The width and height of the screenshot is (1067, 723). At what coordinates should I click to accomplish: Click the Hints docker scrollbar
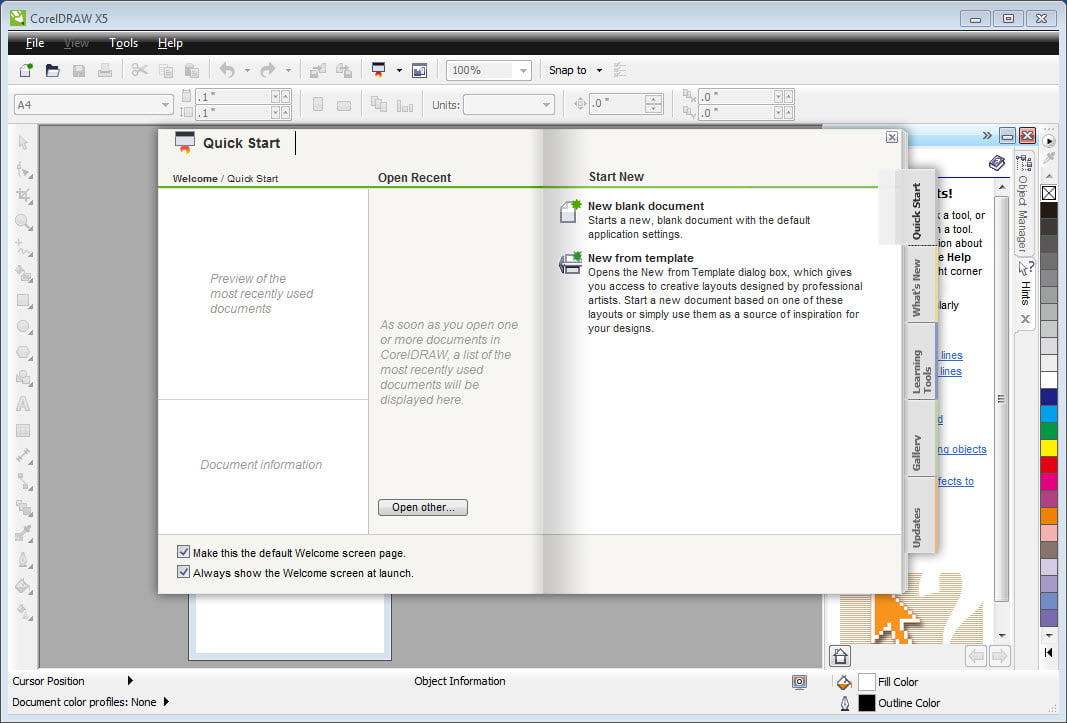tap(1001, 399)
